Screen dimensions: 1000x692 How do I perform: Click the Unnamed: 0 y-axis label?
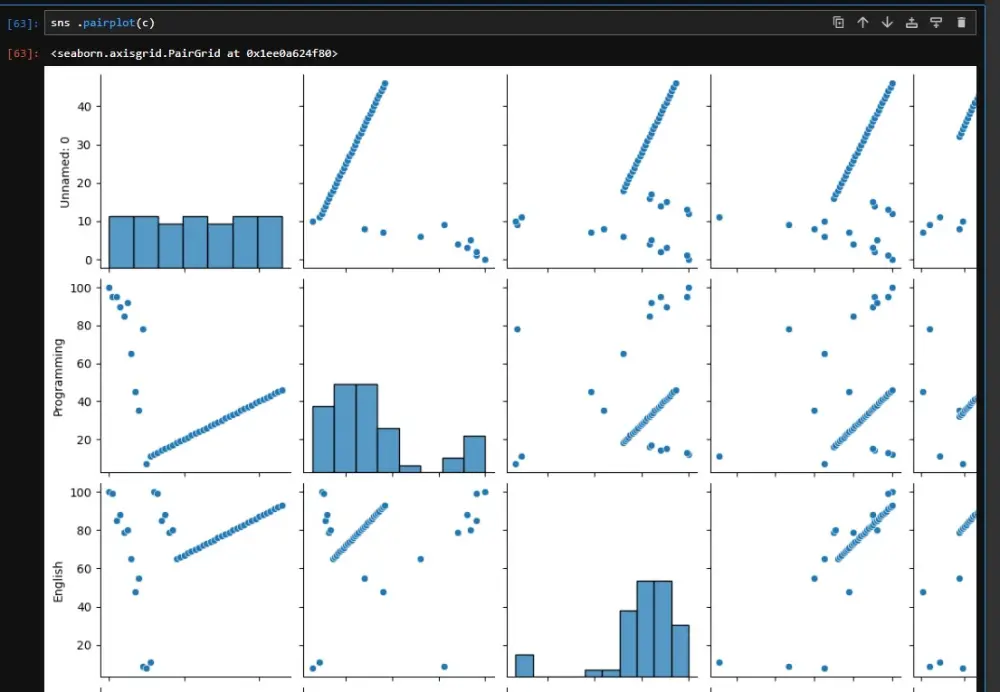64,172
